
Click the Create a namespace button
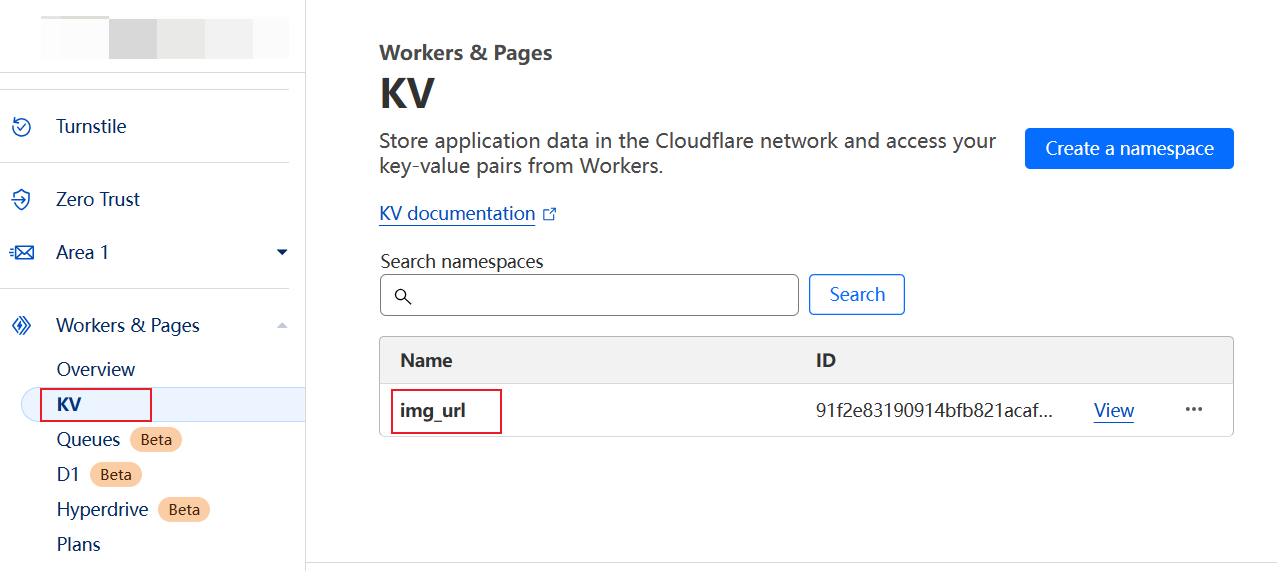pos(1128,149)
